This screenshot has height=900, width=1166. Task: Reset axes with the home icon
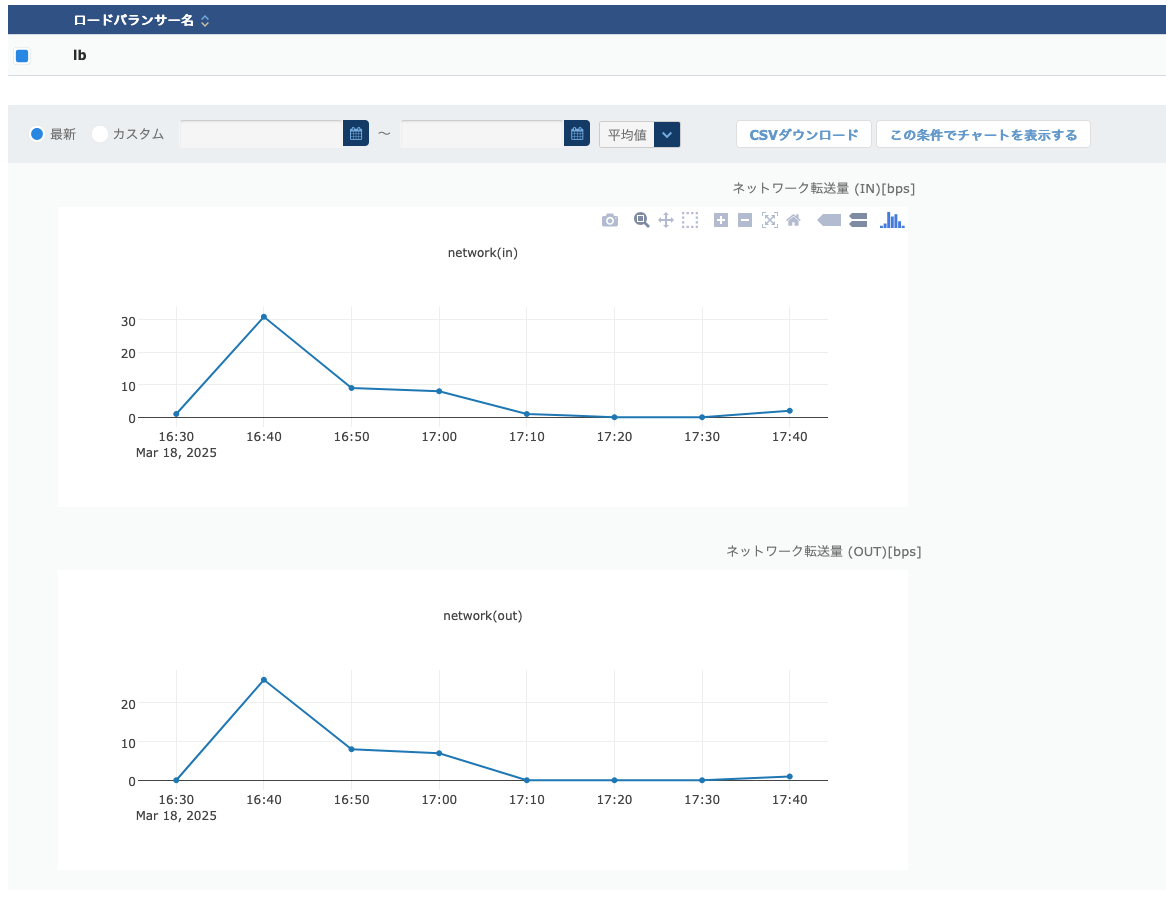point(793,220)
